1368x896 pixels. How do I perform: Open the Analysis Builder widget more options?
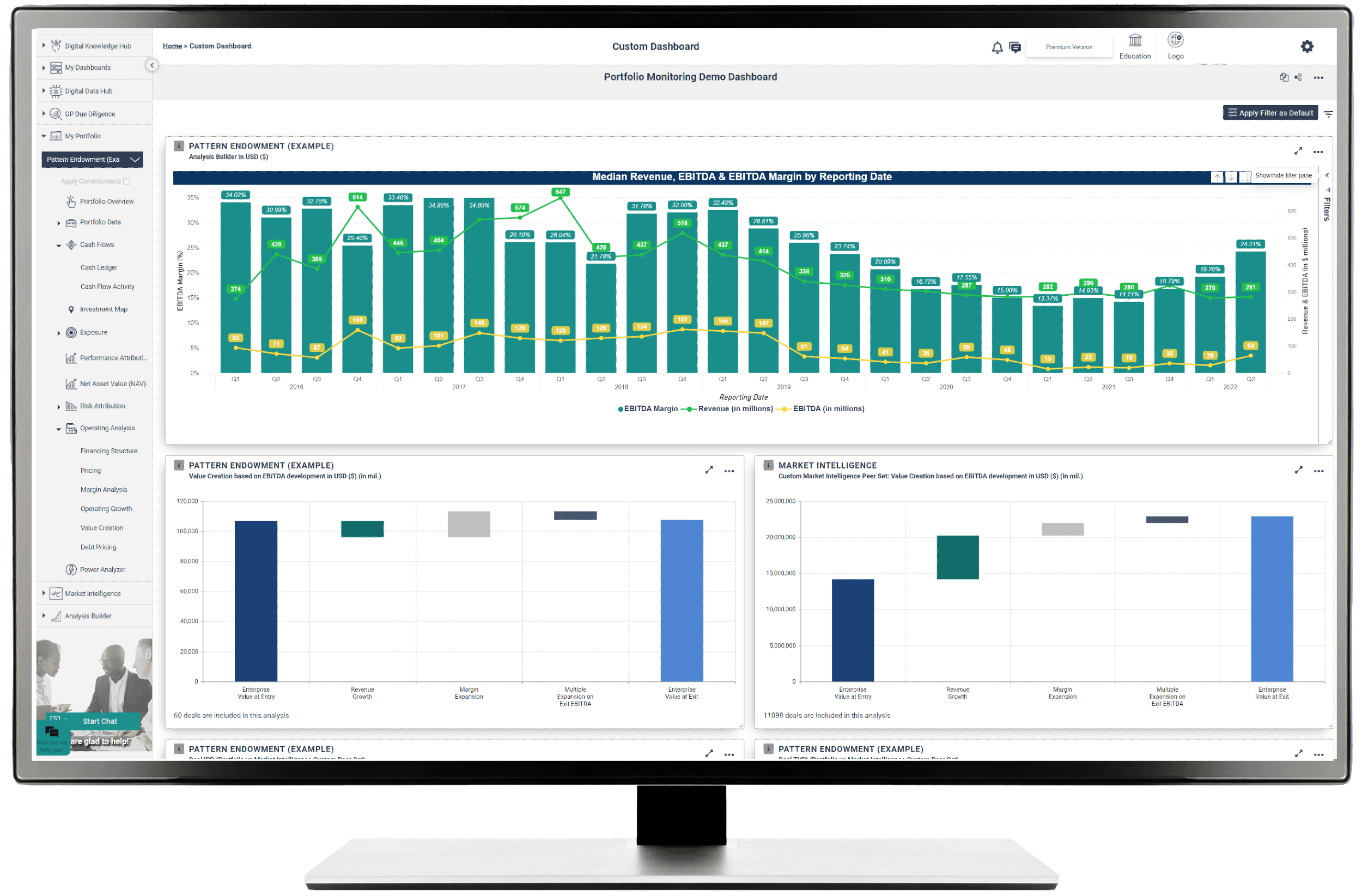[1318, 153]
